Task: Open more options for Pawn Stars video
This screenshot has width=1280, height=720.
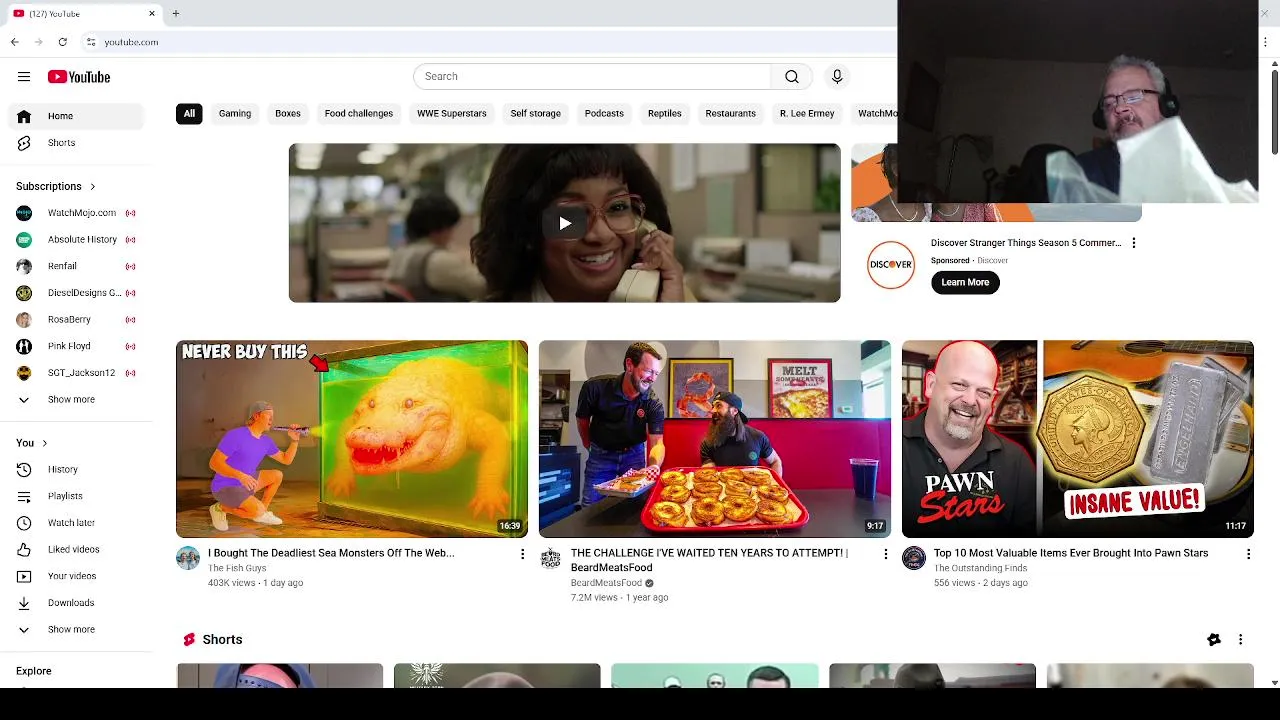Action: pyautogui.click(x=1248, y=554)
